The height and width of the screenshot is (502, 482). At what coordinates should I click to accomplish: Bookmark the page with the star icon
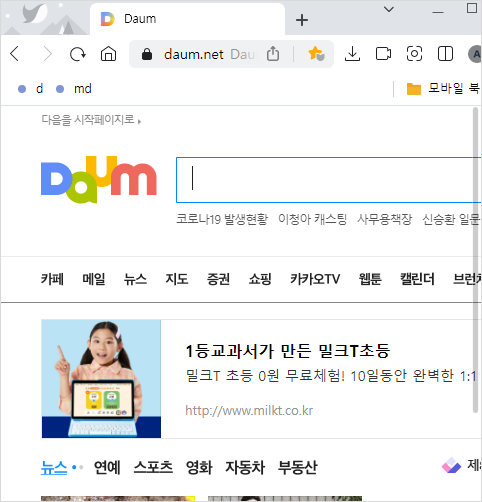pos(316,54)
